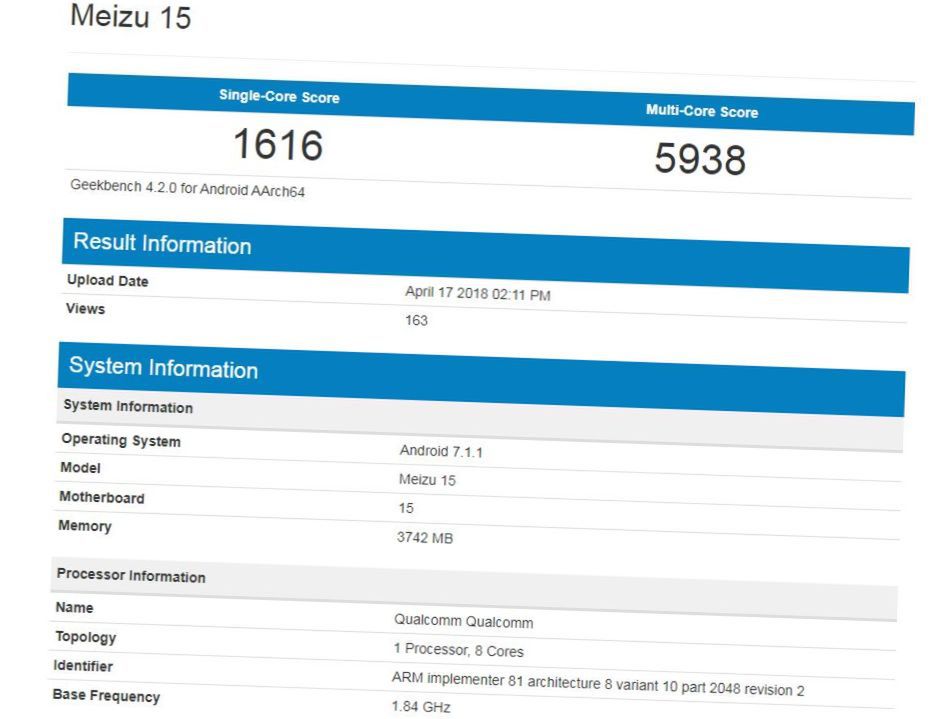Select the 3742 MB memory value
The image size is (949, 719).
(425, 537)
